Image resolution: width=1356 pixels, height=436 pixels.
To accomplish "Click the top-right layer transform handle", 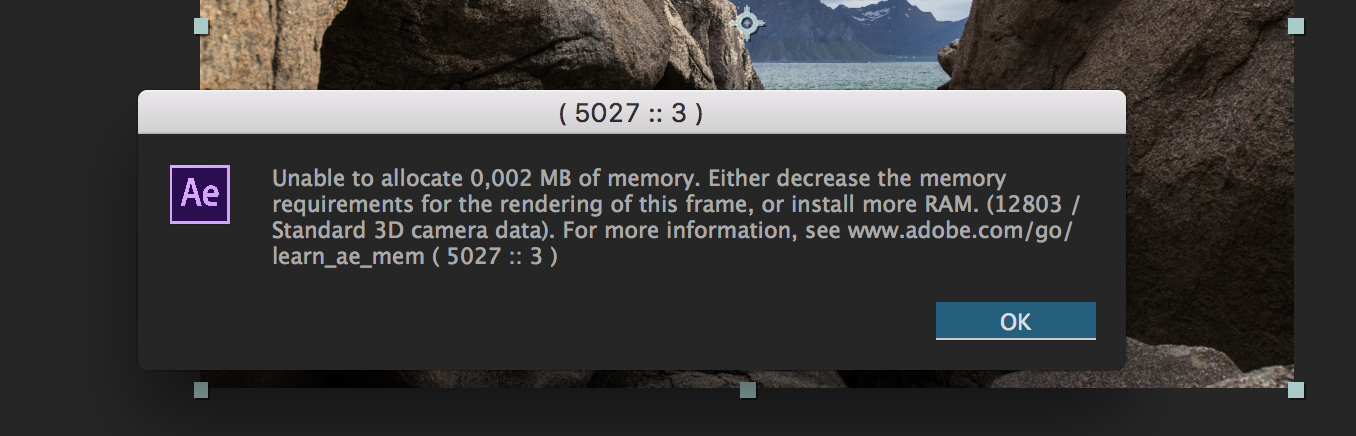I will (x=1296, y=25).
